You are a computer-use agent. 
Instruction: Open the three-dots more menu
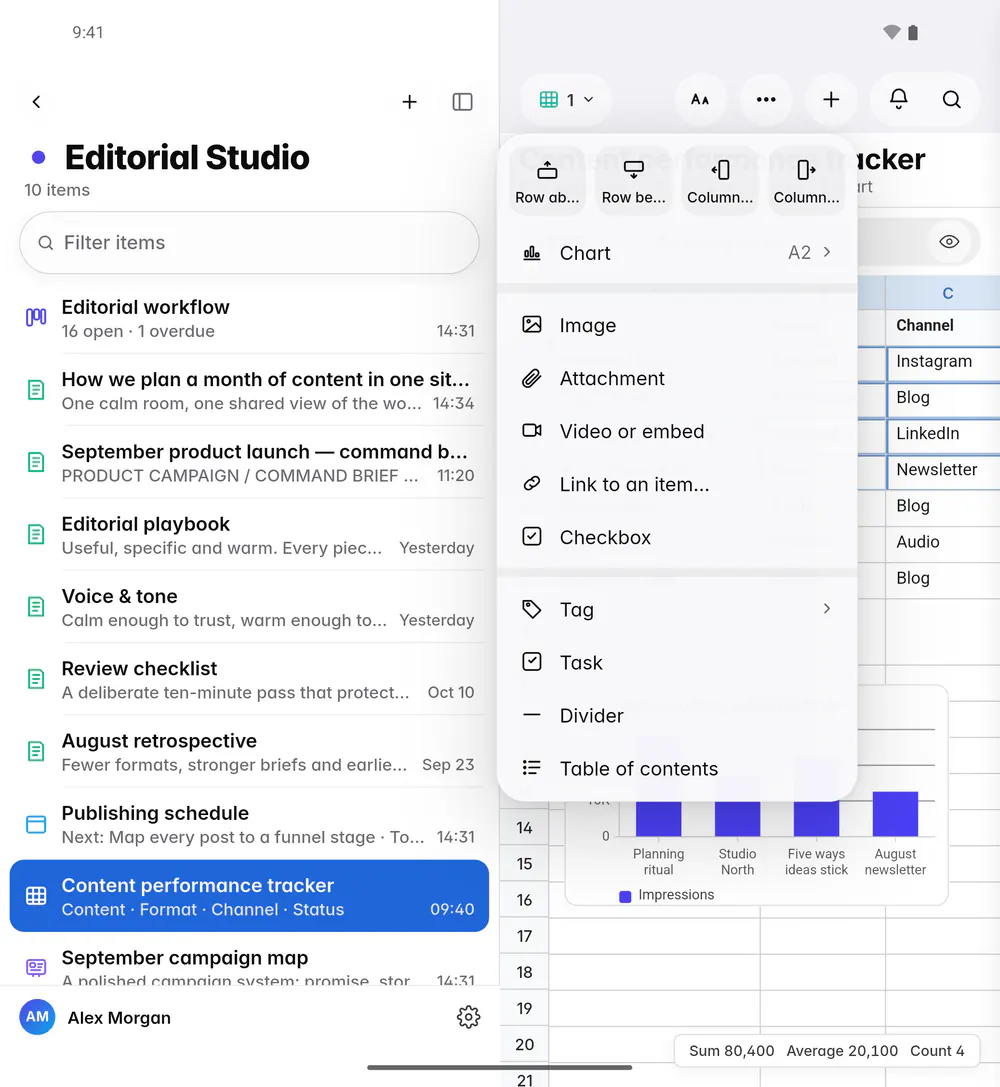(x=766, y=100)
